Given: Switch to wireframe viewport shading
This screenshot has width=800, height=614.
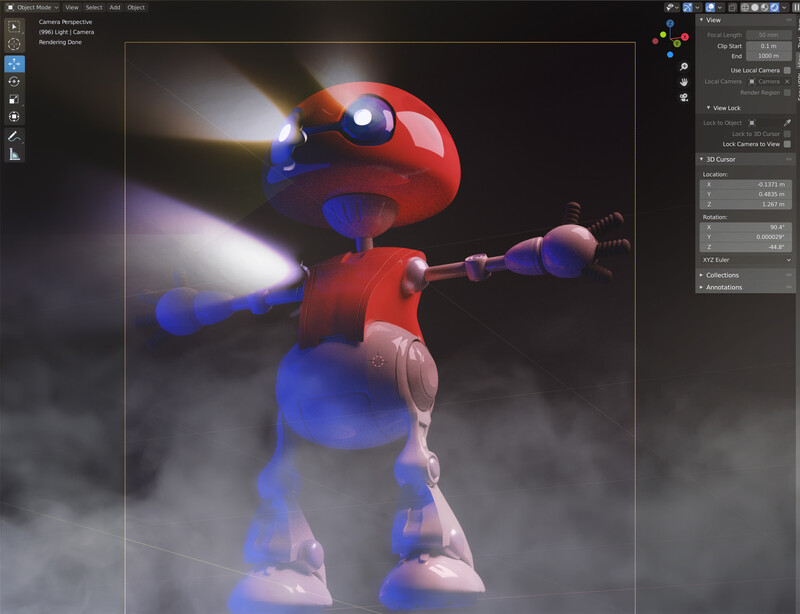Looking at the screenshot, I should [x=745, y=8].
